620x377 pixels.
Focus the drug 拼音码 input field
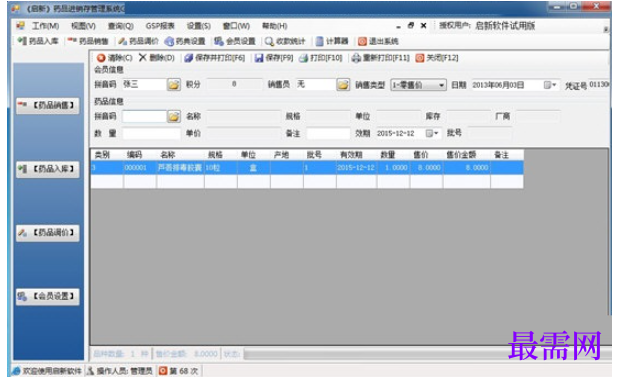pos(144,116)
